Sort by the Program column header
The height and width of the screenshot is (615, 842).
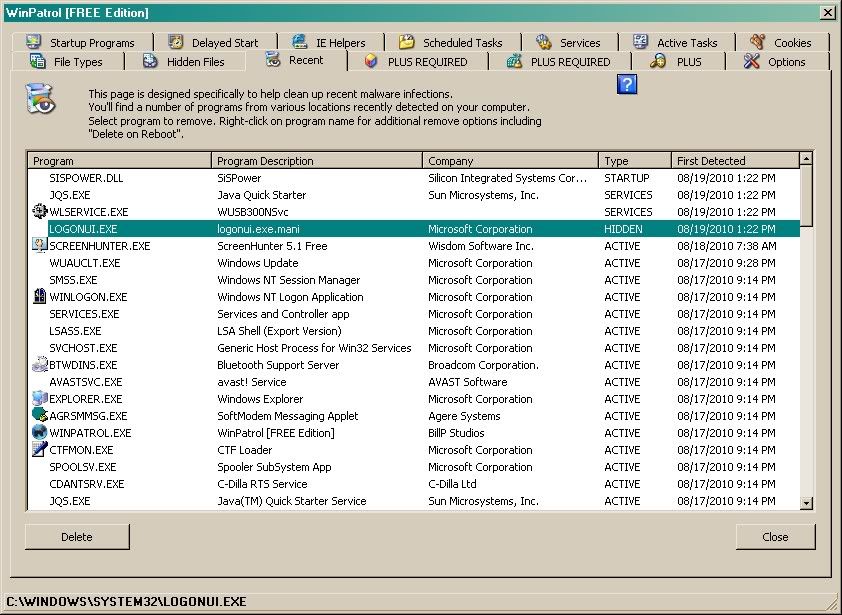[x=120, y=161]
